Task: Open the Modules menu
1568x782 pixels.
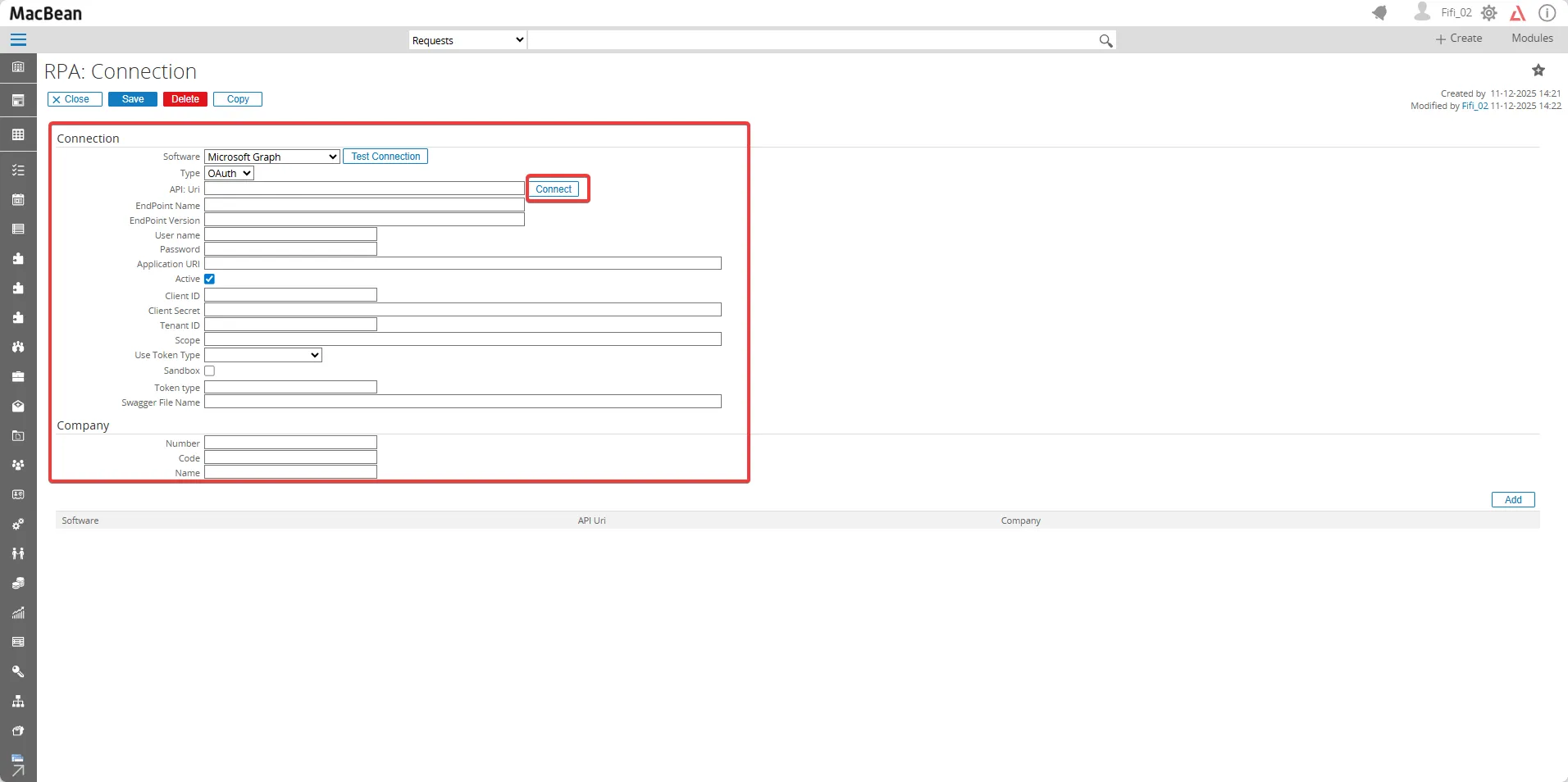Action: [x=1532, y=39]
